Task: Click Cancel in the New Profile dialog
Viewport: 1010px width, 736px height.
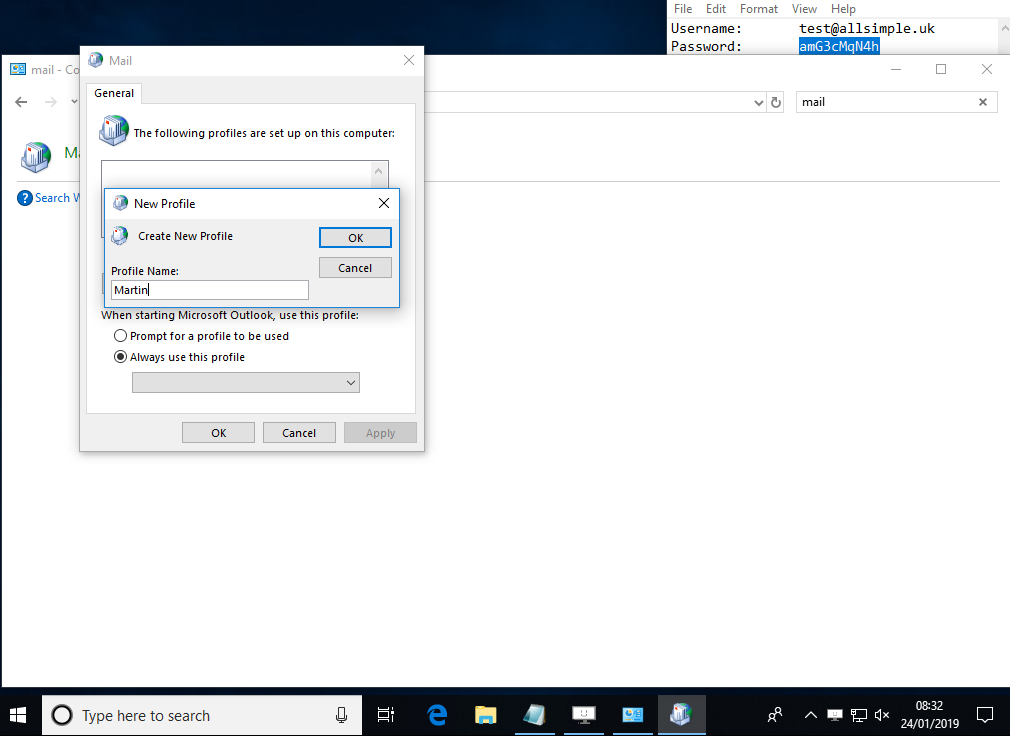Action: pyautogui.click(x=355, y=268)
